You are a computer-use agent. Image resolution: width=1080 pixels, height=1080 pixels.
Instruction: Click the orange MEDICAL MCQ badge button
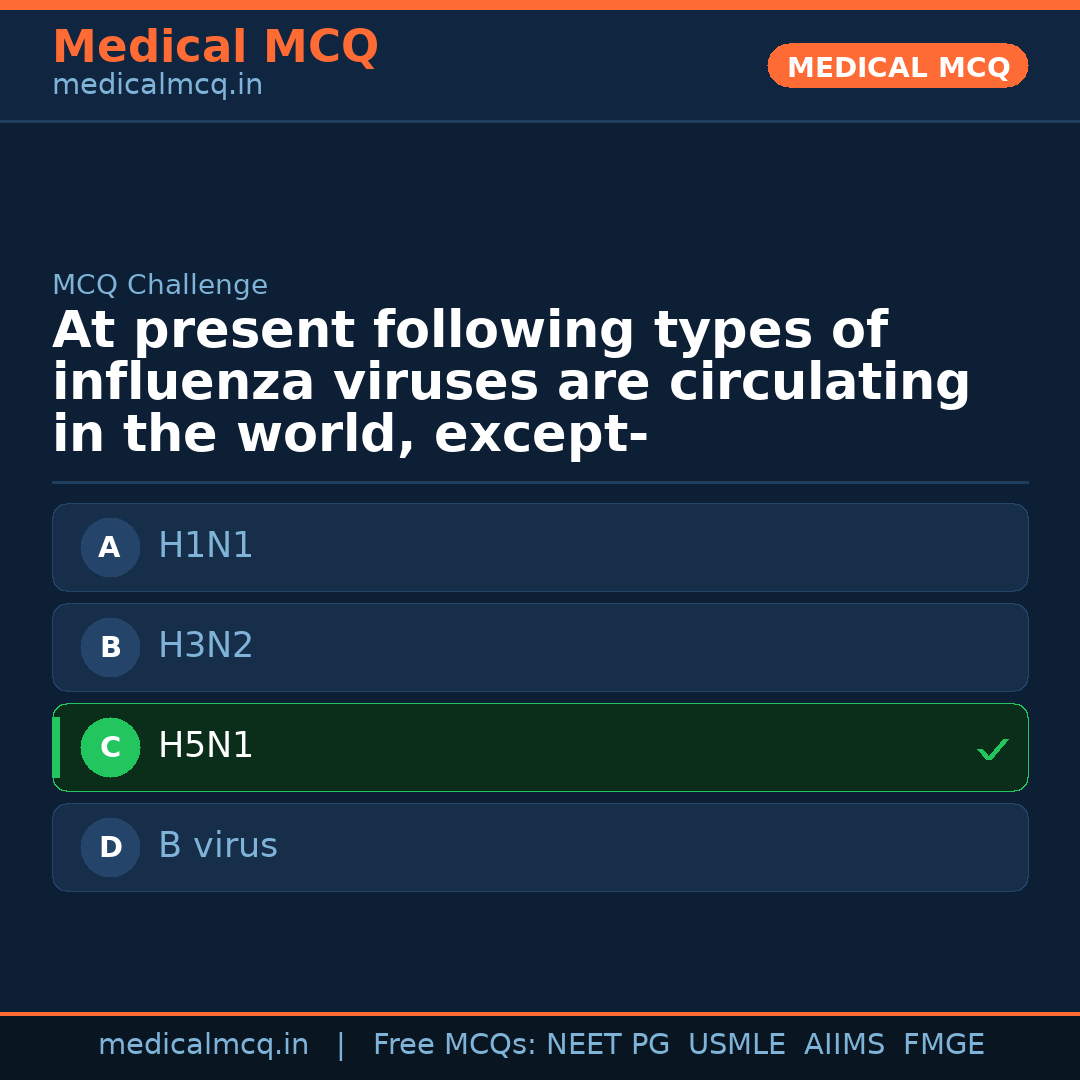(x=897, y=67)
